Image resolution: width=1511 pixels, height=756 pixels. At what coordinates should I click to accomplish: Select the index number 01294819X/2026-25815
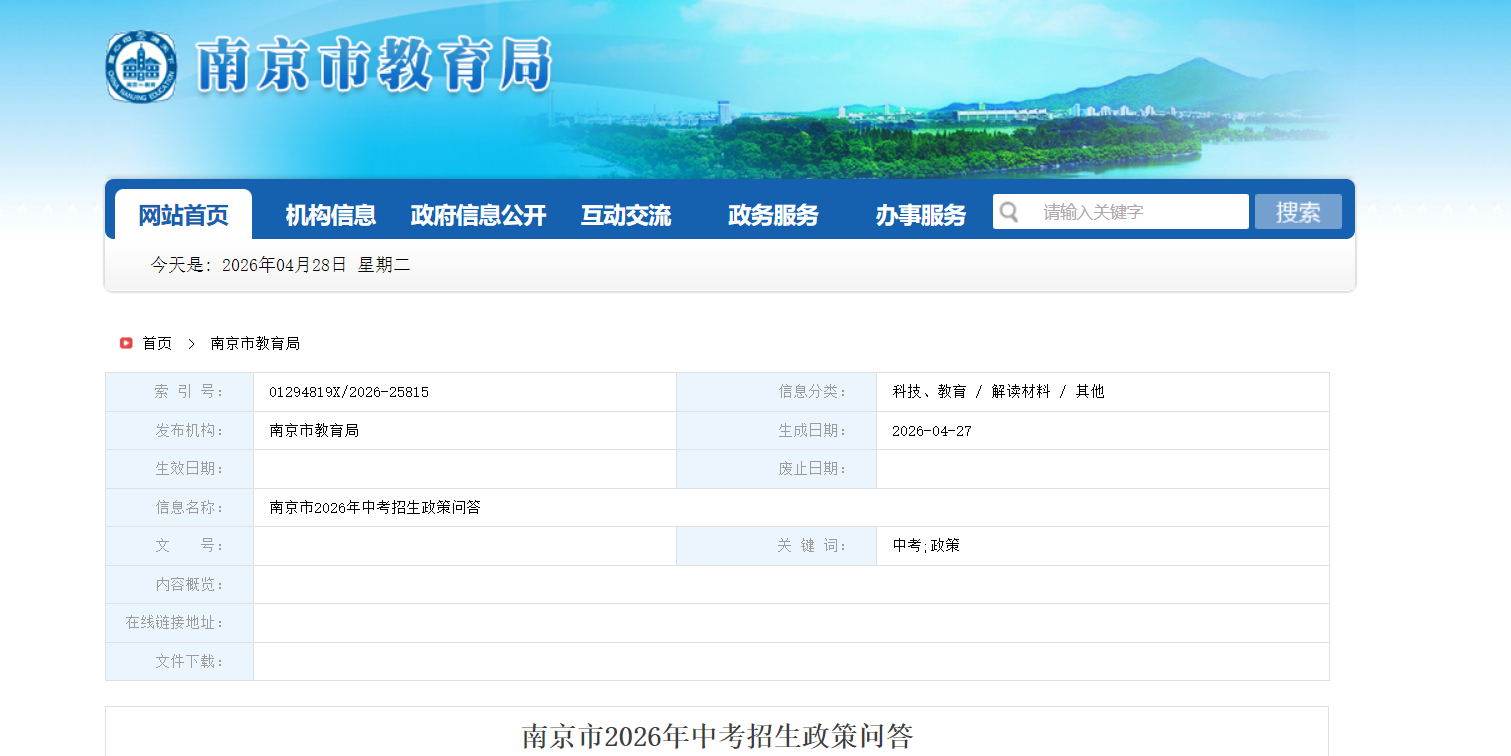click(349, 392)
